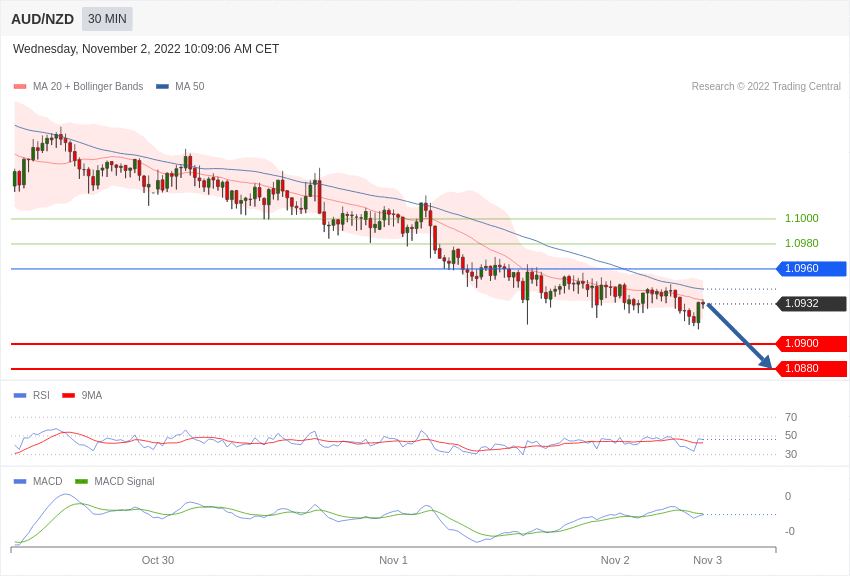850x576 pixels.
Task: Click the black 1.0932 current price tag
Action: tap(812, 303)
